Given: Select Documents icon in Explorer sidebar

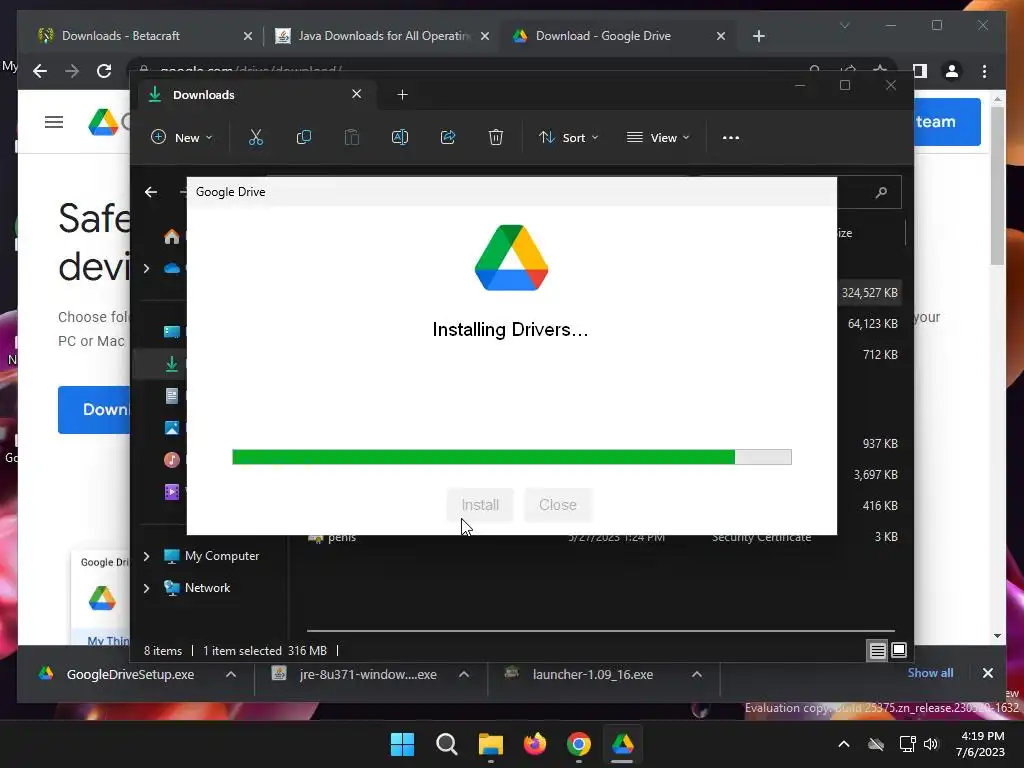Looking at the screenshot, I should tap(172, 396).
